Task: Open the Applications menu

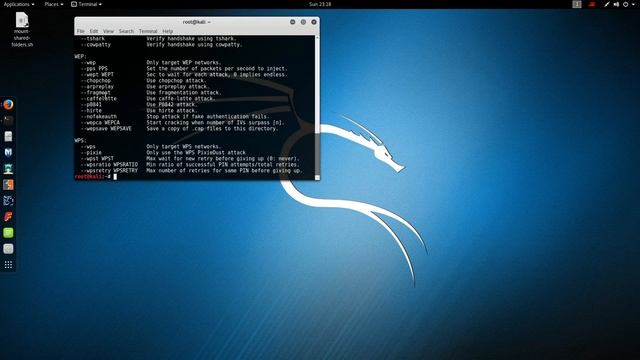Action: coord(19,4)
